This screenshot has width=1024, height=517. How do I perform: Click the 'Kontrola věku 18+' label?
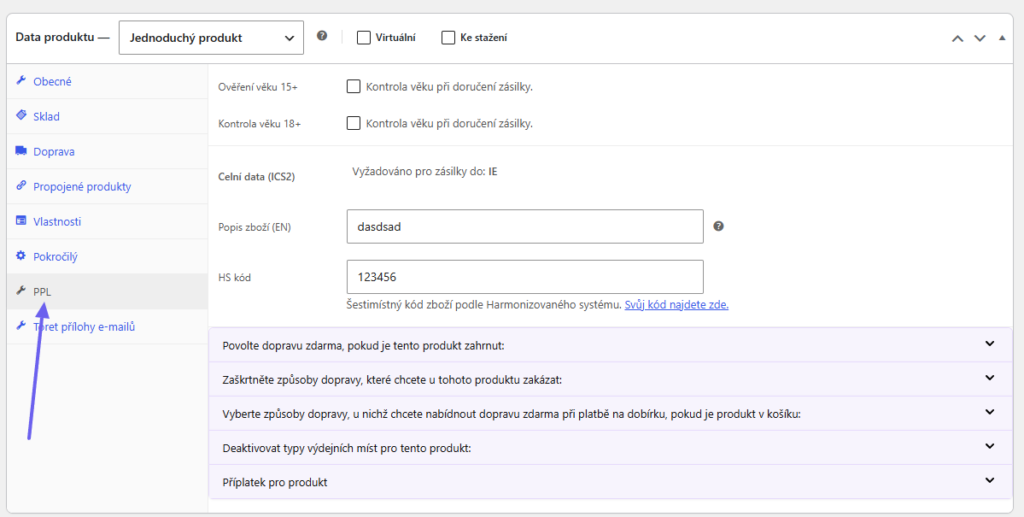[259, 123]
